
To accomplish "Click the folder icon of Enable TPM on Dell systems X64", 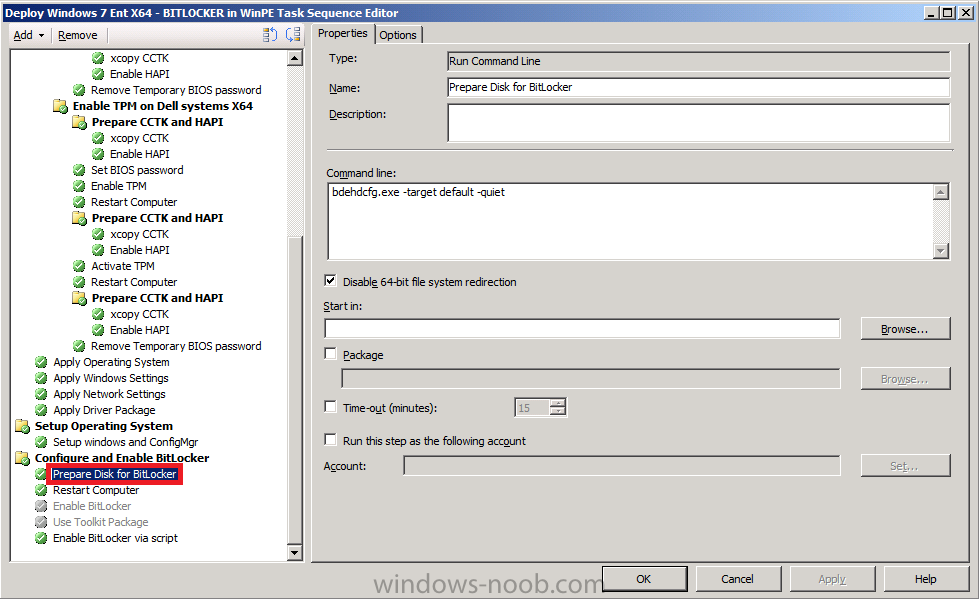I will (x=60, y=106).
